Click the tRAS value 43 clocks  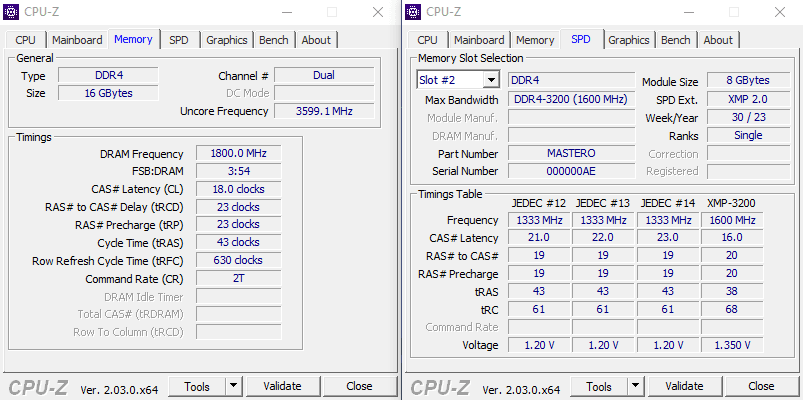click(239, 242)
